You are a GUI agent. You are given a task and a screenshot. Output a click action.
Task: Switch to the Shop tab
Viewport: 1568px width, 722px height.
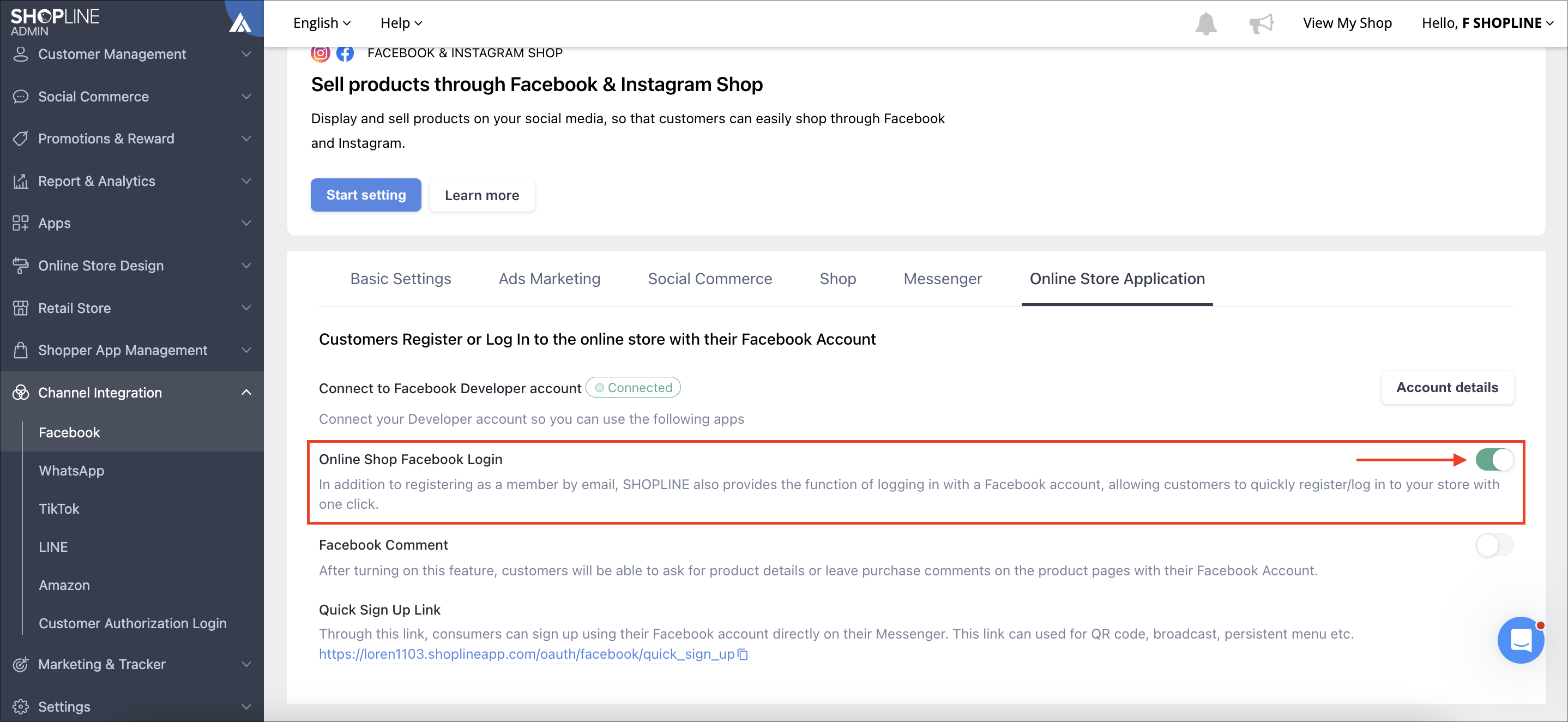point(837,279)
